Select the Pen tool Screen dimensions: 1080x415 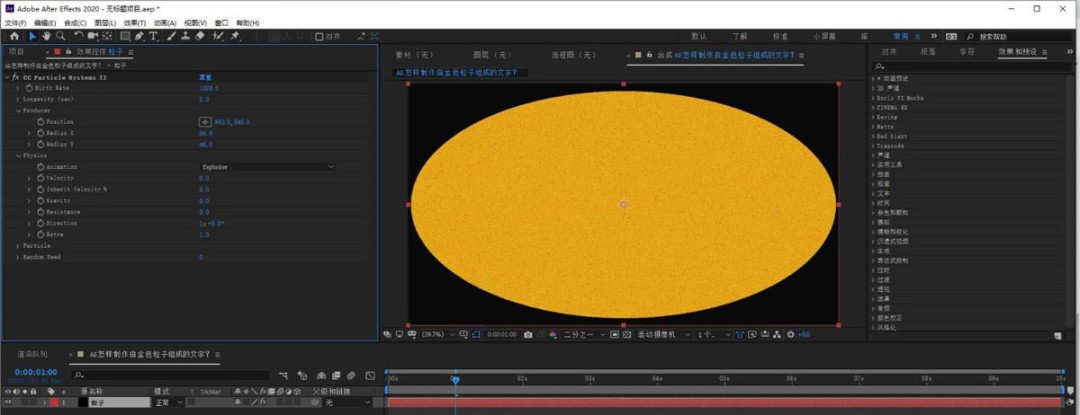tap(139, 36)
